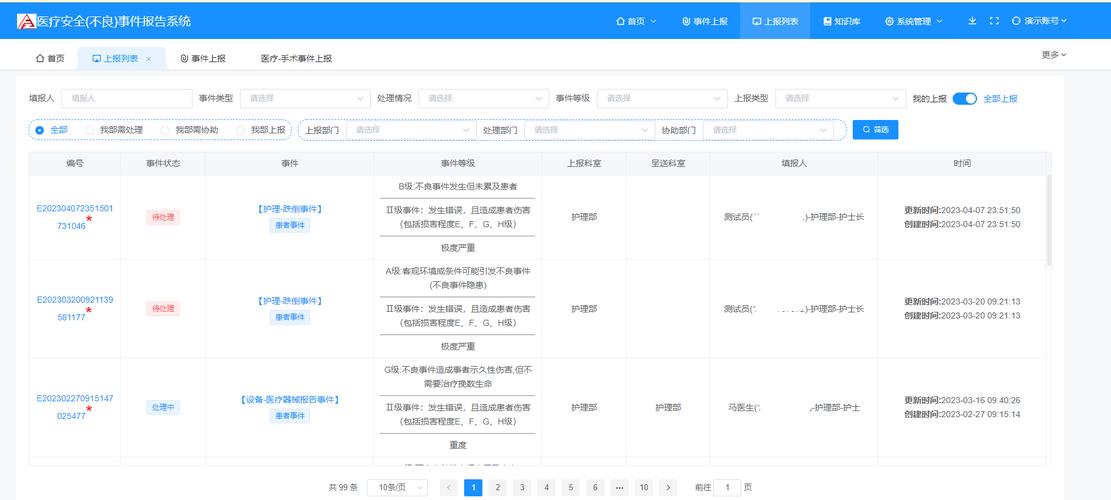The width and height of the screenshot is (1111, 500).
Task: Click the 筛选 search button
Action: click(x=875, y=130)
